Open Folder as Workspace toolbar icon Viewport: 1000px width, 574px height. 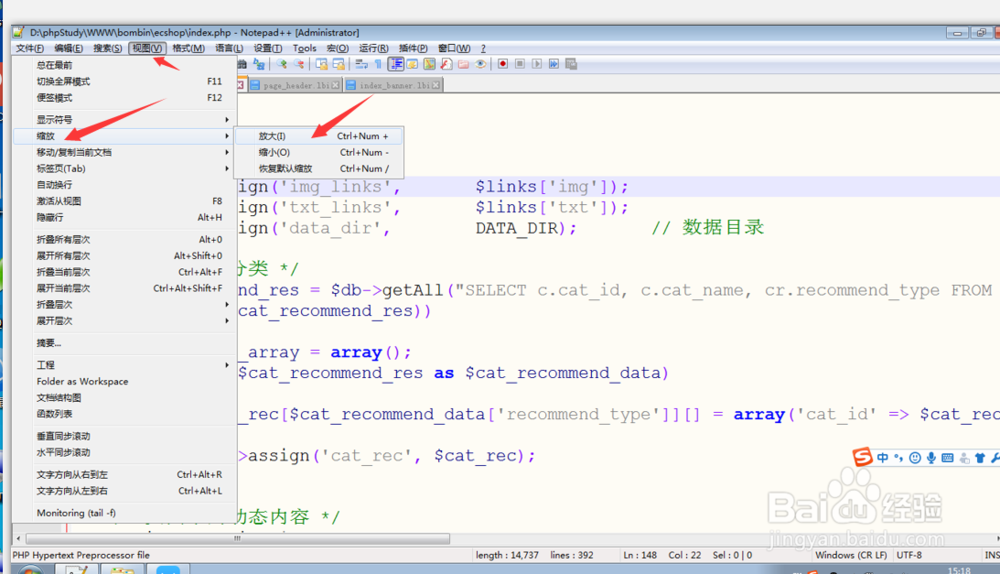coord(464,64)
